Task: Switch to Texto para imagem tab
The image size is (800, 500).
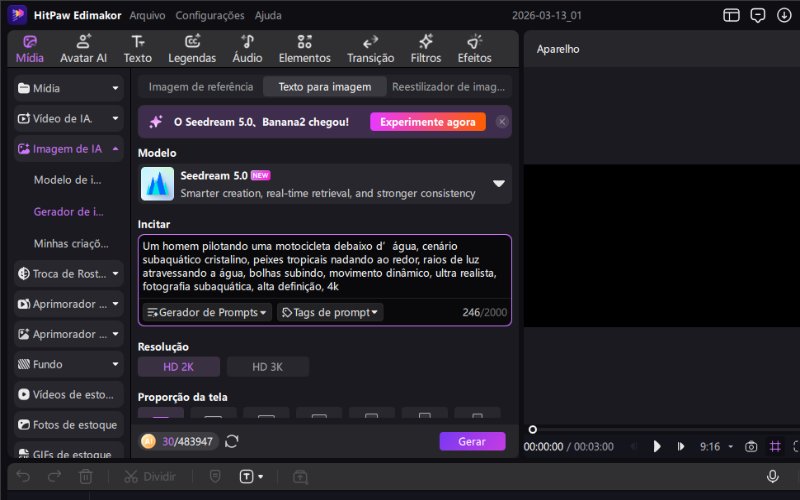Action: [x=324, y=87]
